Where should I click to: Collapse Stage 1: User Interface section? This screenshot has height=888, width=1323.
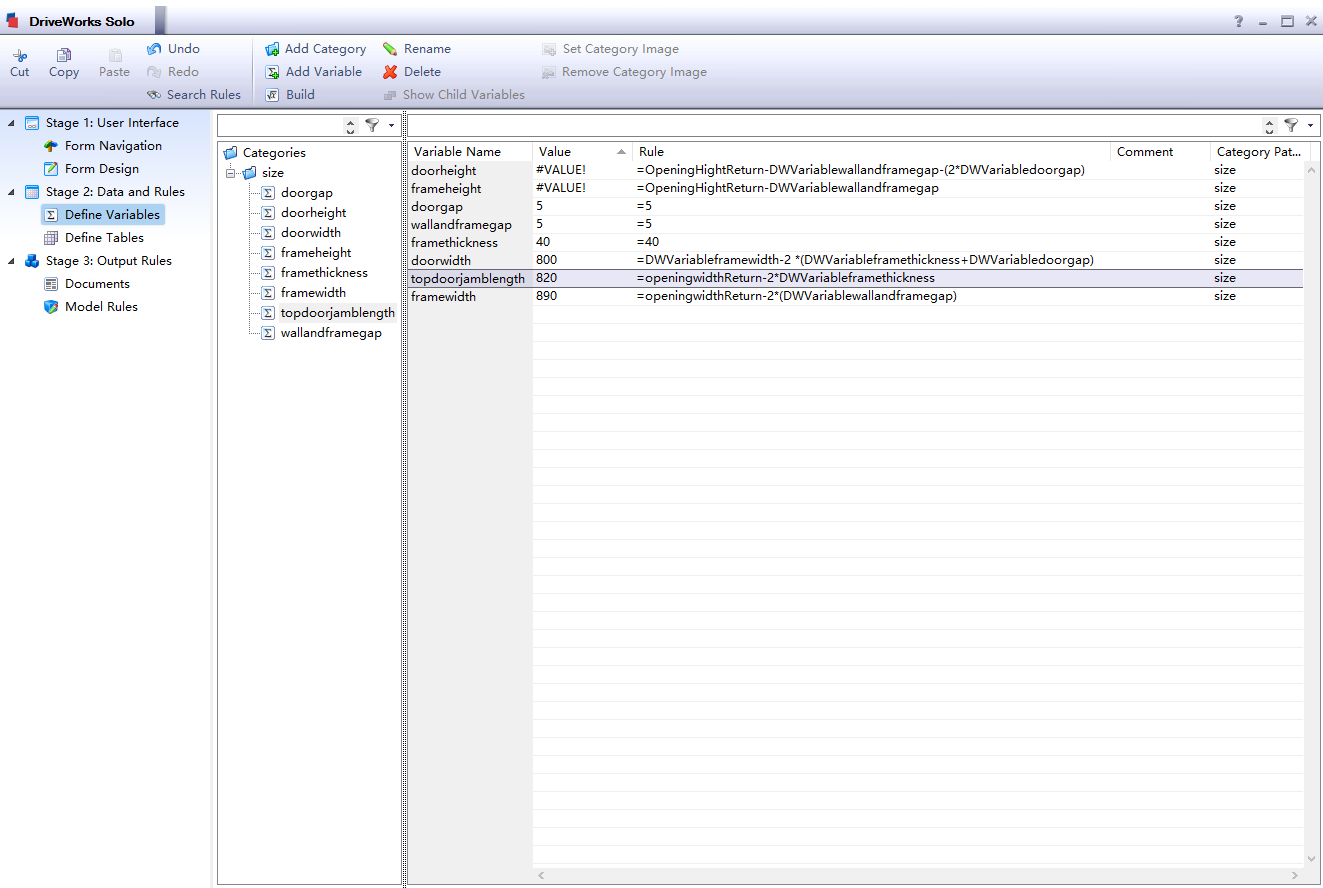[11, 123]
